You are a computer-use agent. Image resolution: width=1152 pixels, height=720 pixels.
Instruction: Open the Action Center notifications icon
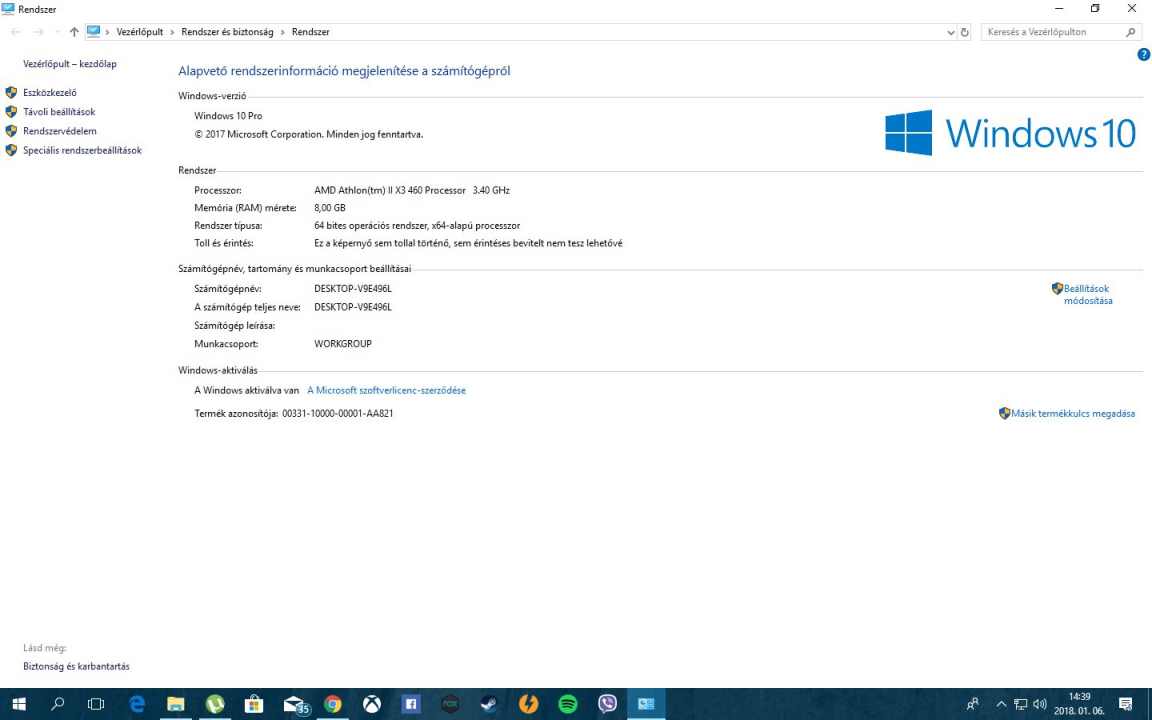coord(1126,705)
